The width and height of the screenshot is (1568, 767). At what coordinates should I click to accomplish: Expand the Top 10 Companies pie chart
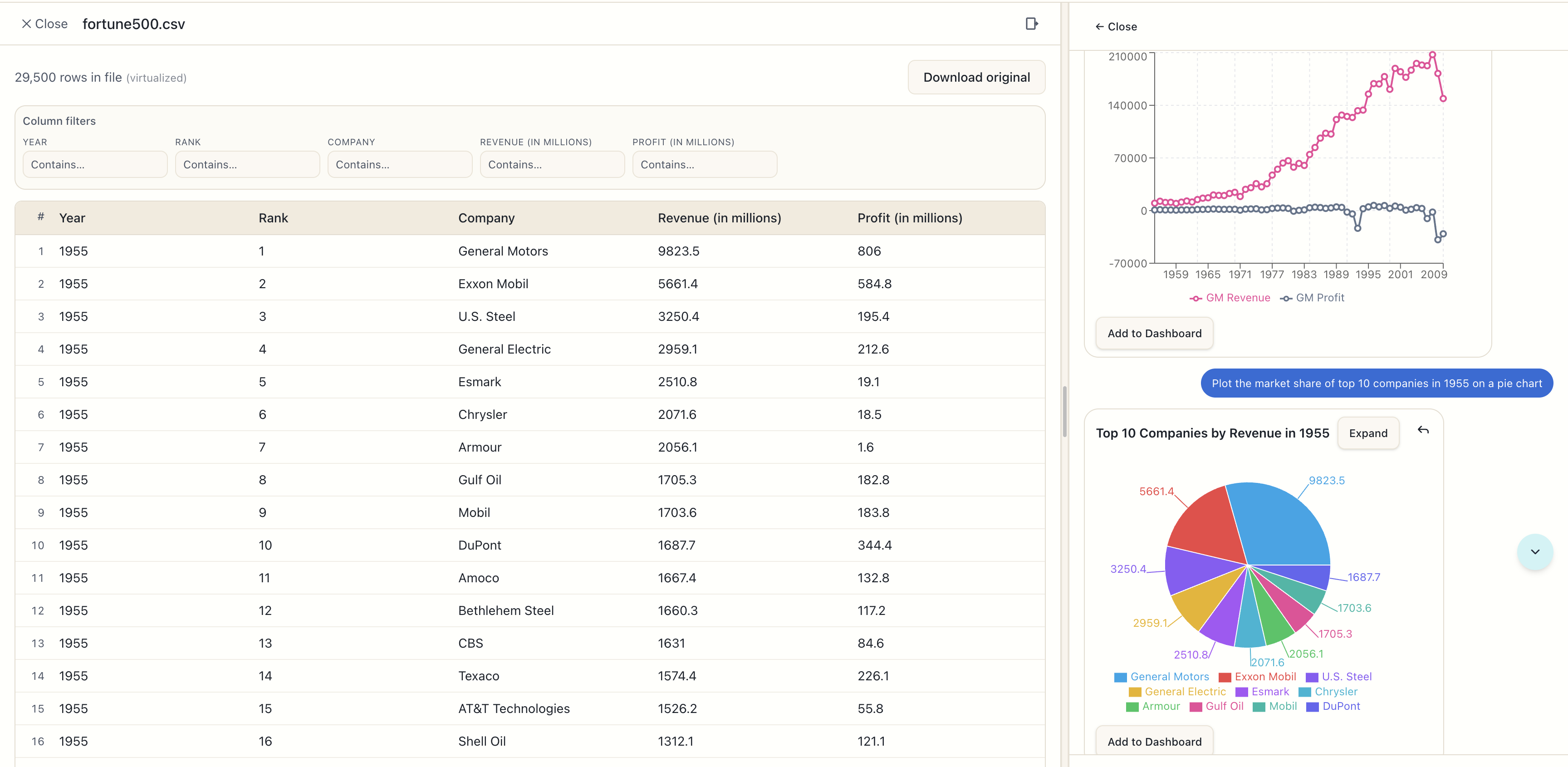tap(1368, 433)
